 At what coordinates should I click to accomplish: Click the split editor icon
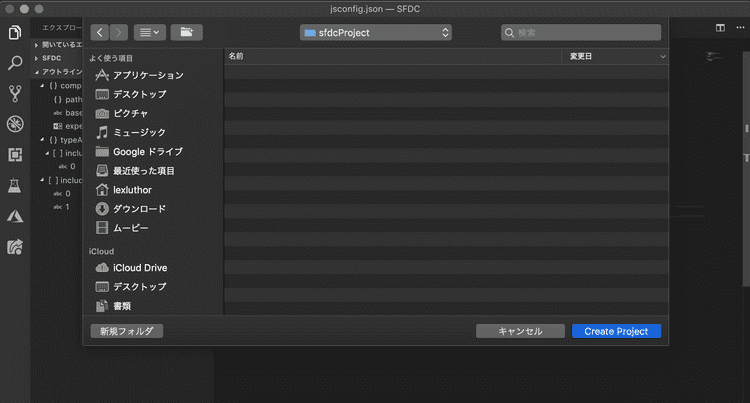pos(720,28)
